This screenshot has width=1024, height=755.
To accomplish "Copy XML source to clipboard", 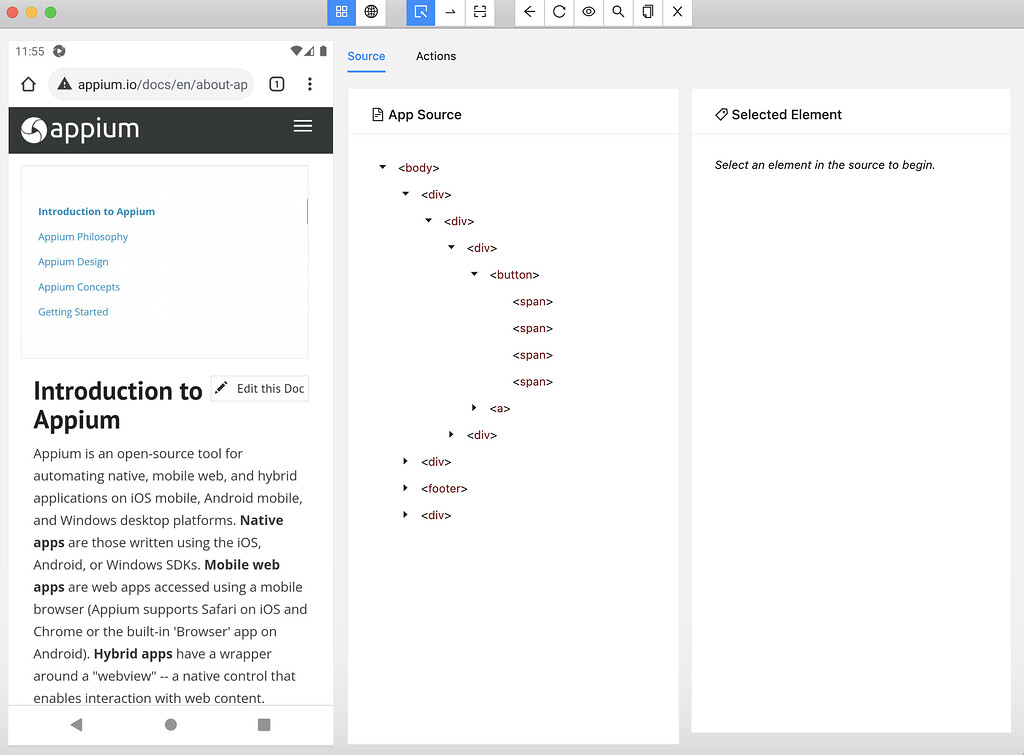I will 646,12.
